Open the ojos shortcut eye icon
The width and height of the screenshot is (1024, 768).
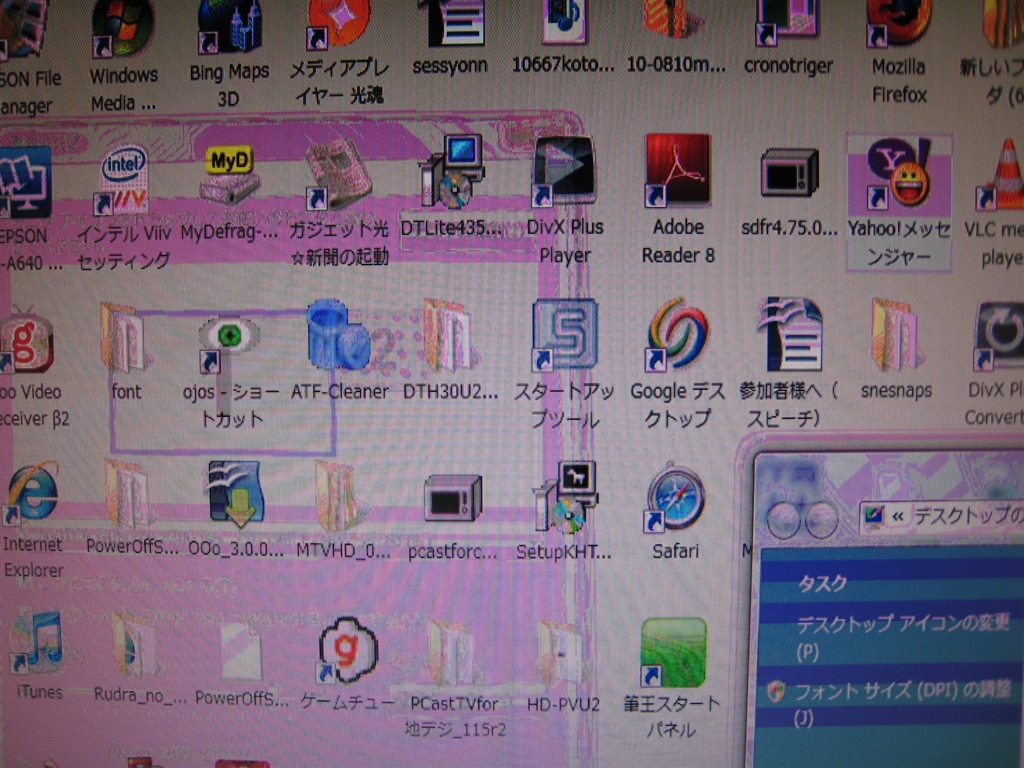pyautogui.click(x=229, y=345)
